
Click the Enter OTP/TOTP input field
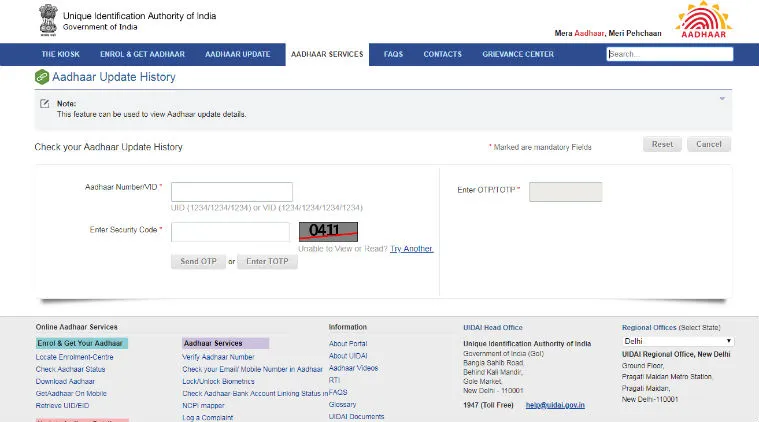(565, 192)
